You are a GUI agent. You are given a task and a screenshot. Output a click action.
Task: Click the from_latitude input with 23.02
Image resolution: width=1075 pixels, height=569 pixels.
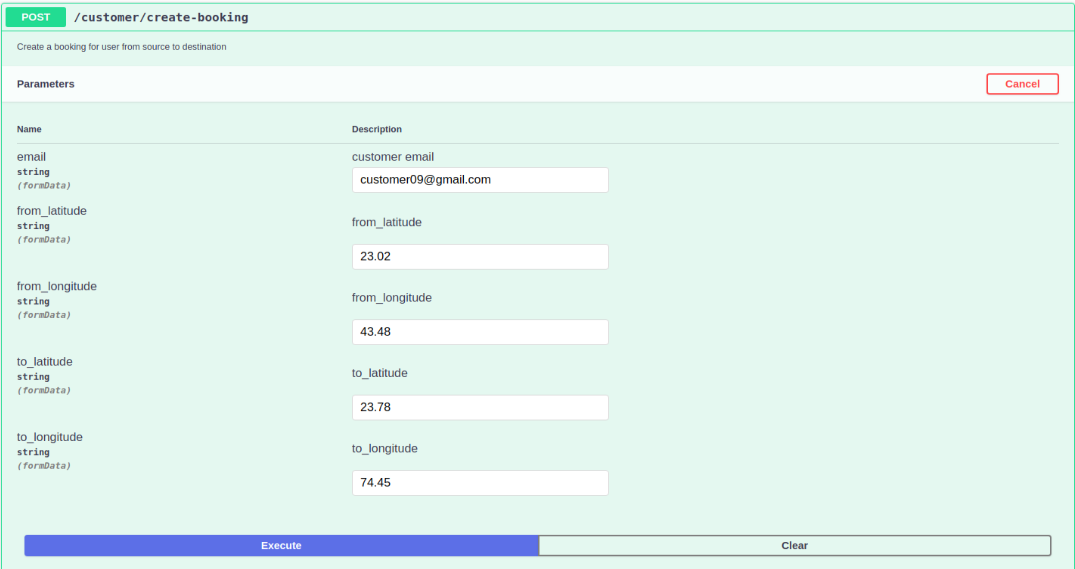[x=480, y=257]
